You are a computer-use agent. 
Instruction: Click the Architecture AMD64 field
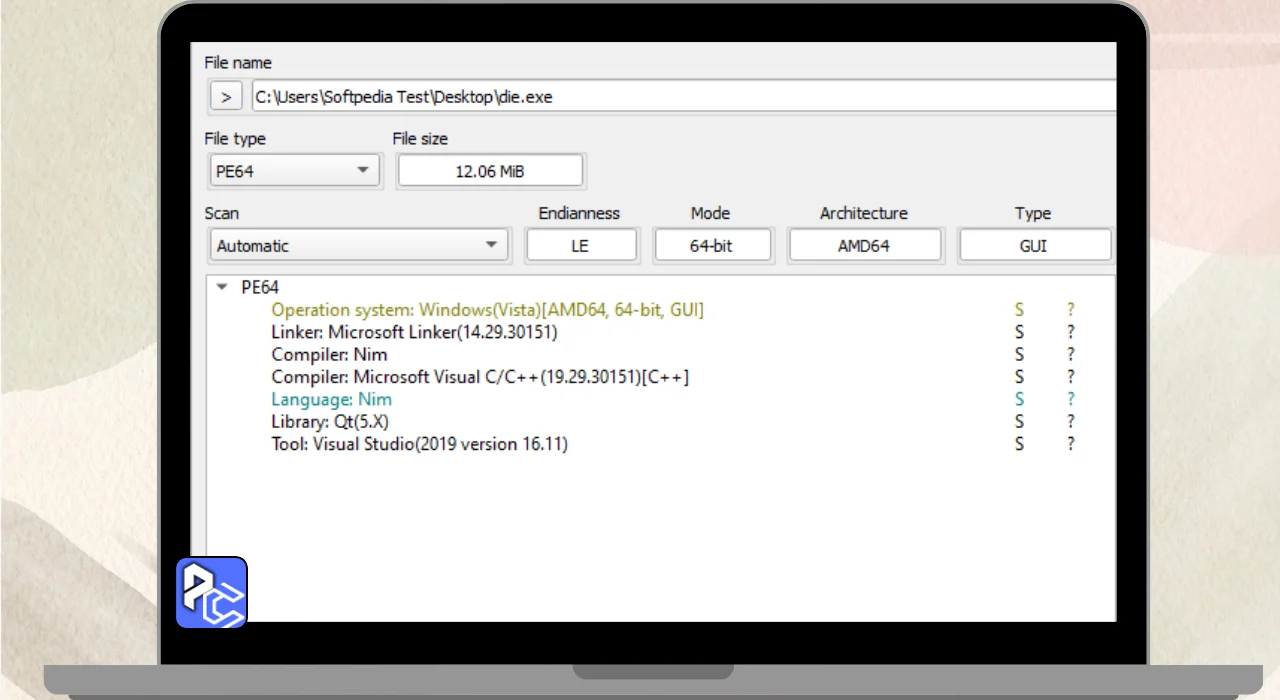pos(865,245)
